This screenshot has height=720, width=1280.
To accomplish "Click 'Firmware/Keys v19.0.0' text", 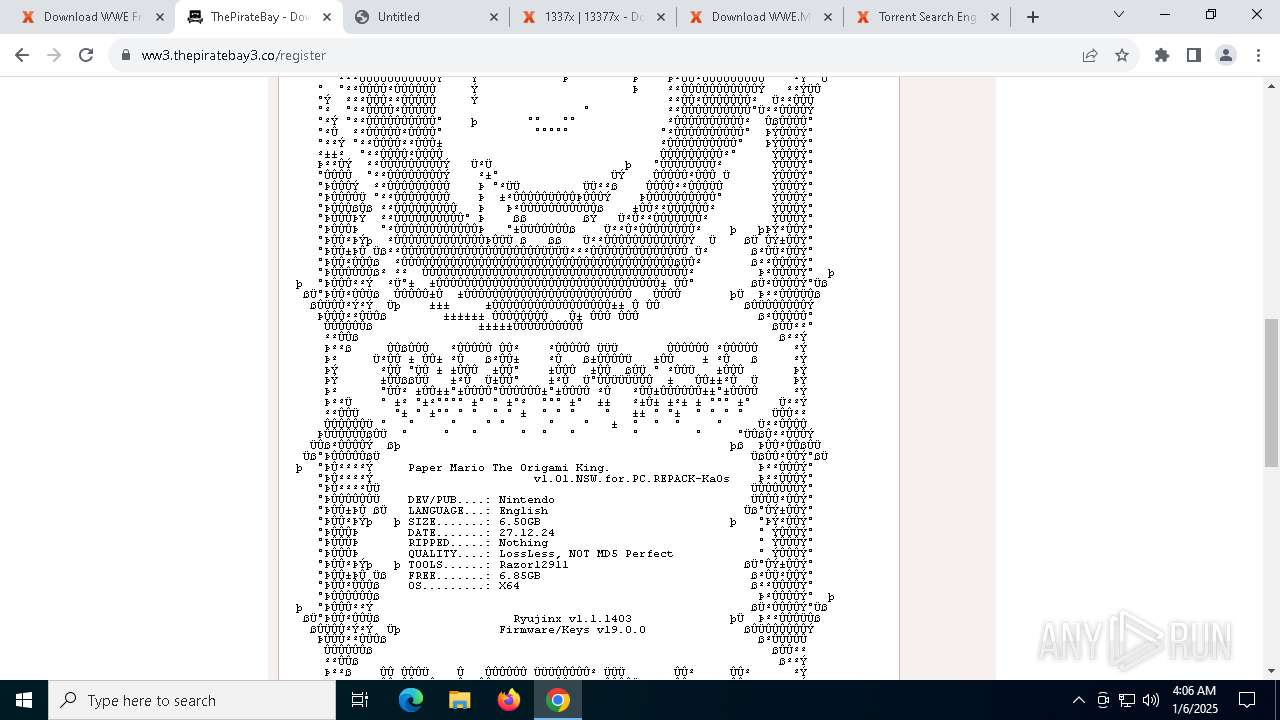I will (x=572, y=630).
